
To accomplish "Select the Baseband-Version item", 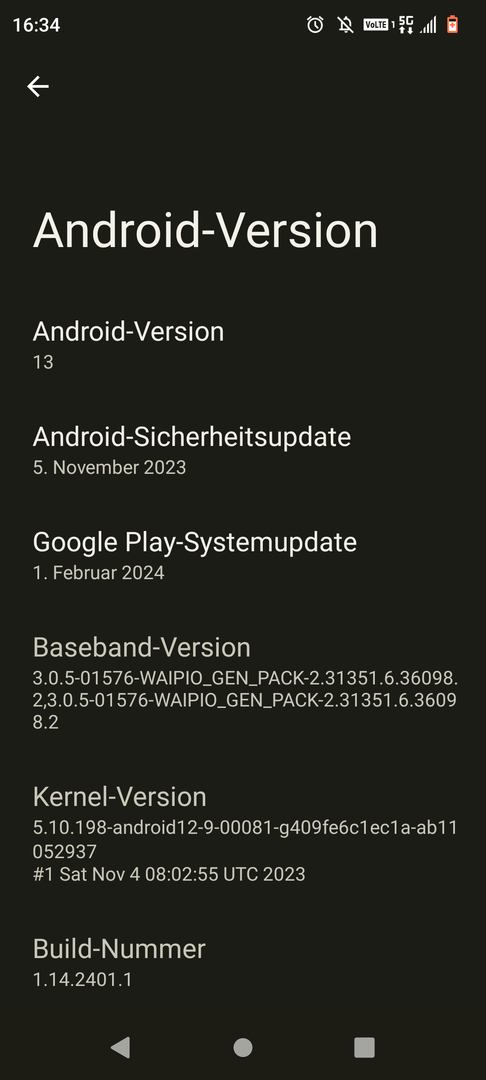I will point(243,683).
